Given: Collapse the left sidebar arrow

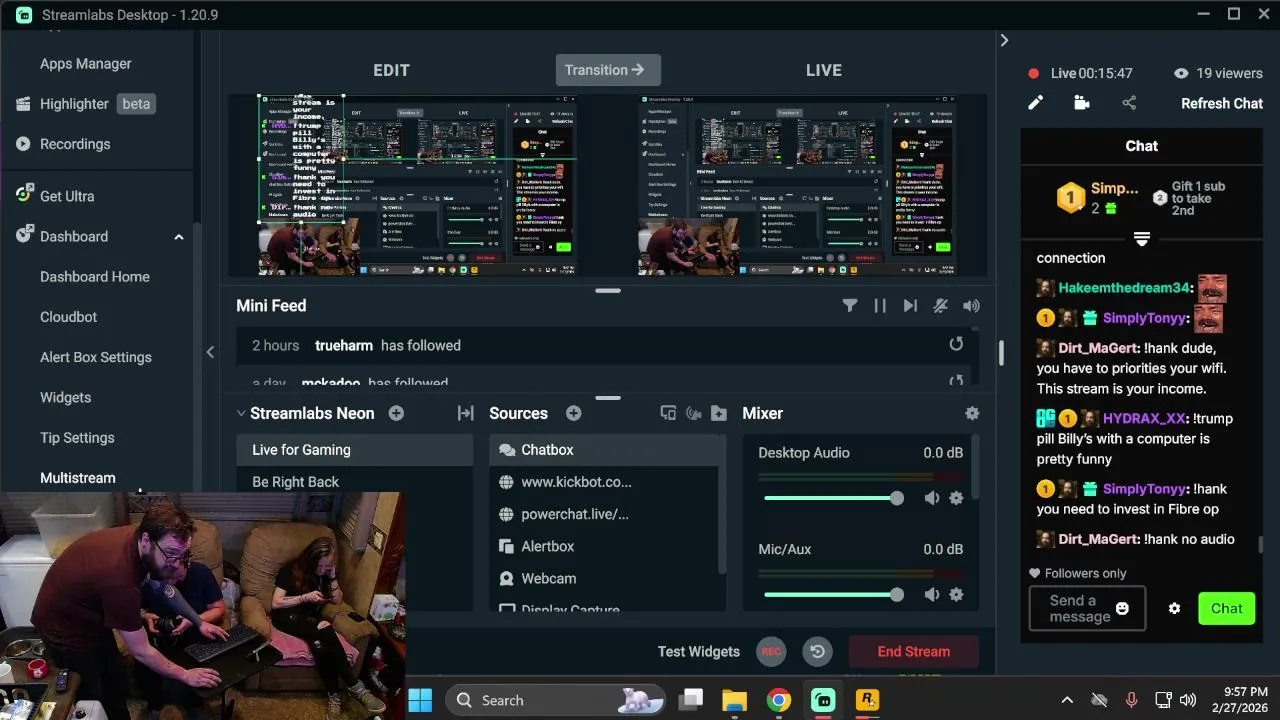Looking at the screenshot, I should tap(210, 352).
